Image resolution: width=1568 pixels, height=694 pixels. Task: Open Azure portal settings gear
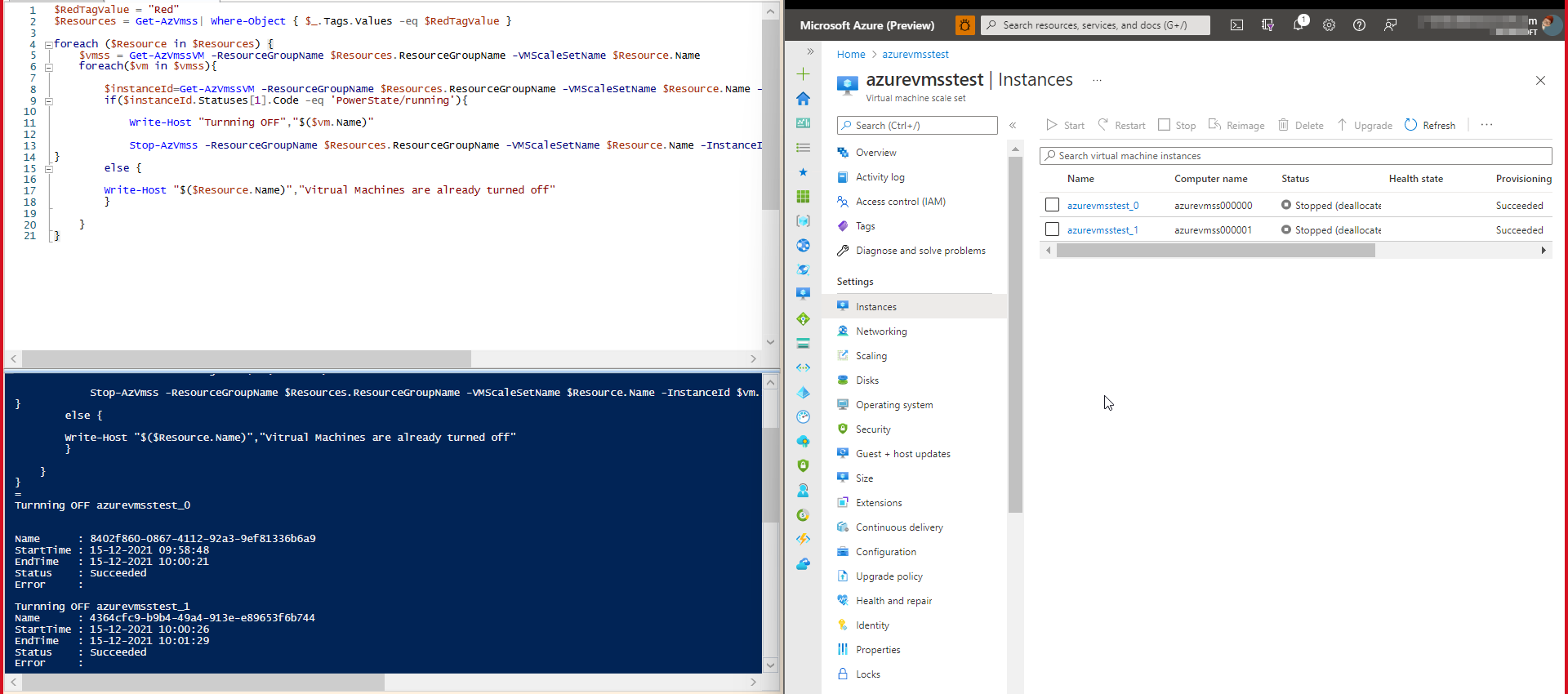click(x=1330, y=25)
